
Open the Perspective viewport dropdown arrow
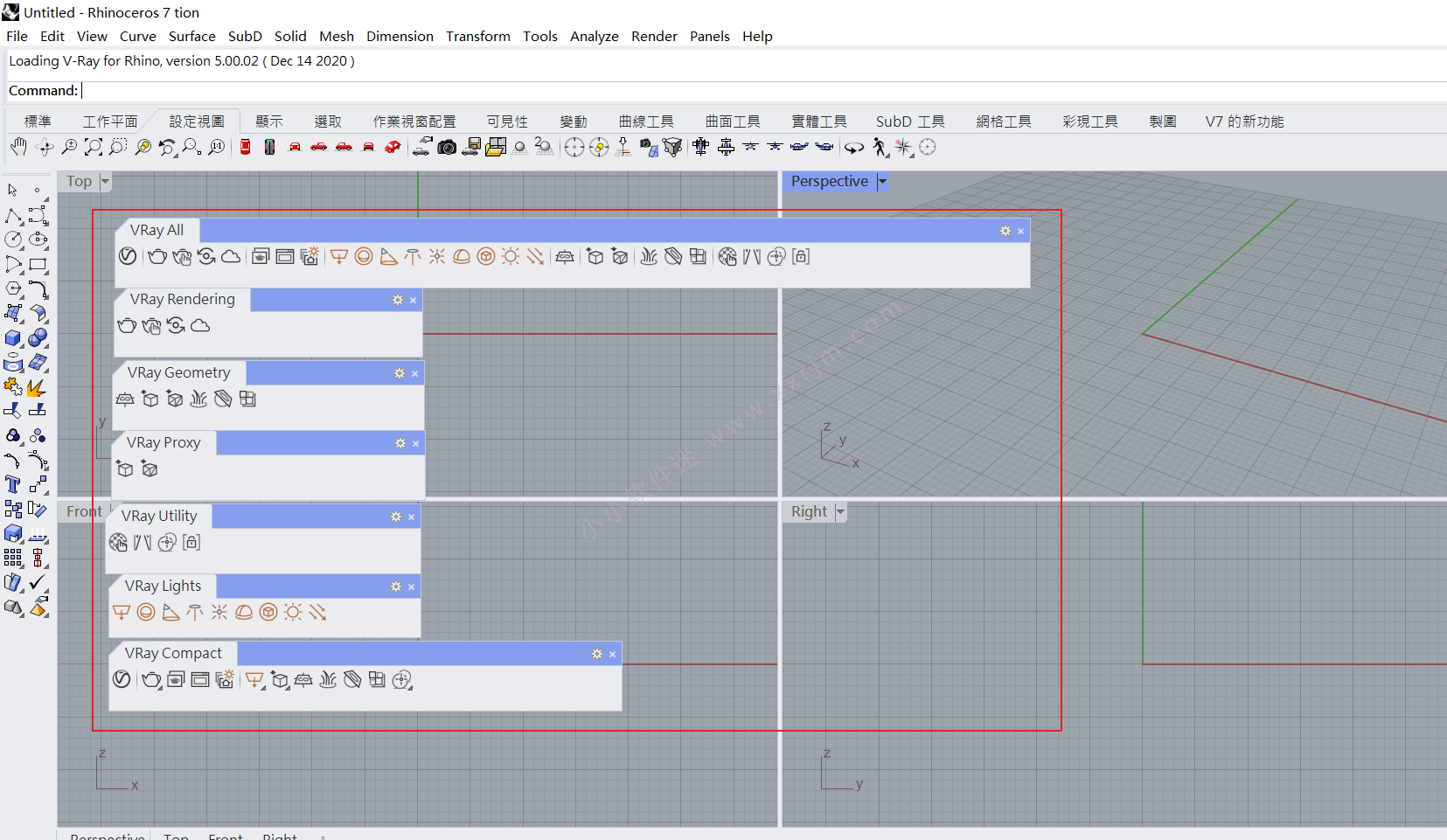coord(882,182)
